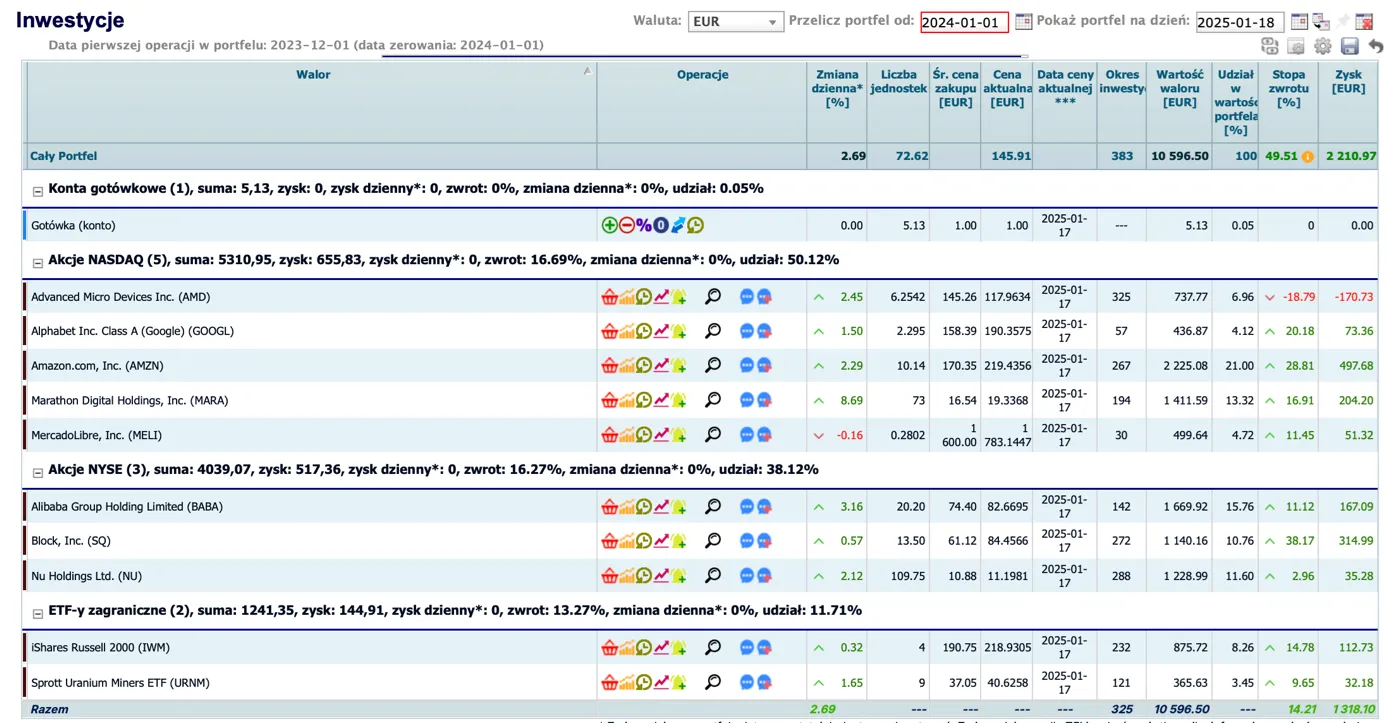Click the calendar icon right of 2025-01-18
The height and width of the screenshot is (723, 1386).
tap(1299, 21)
